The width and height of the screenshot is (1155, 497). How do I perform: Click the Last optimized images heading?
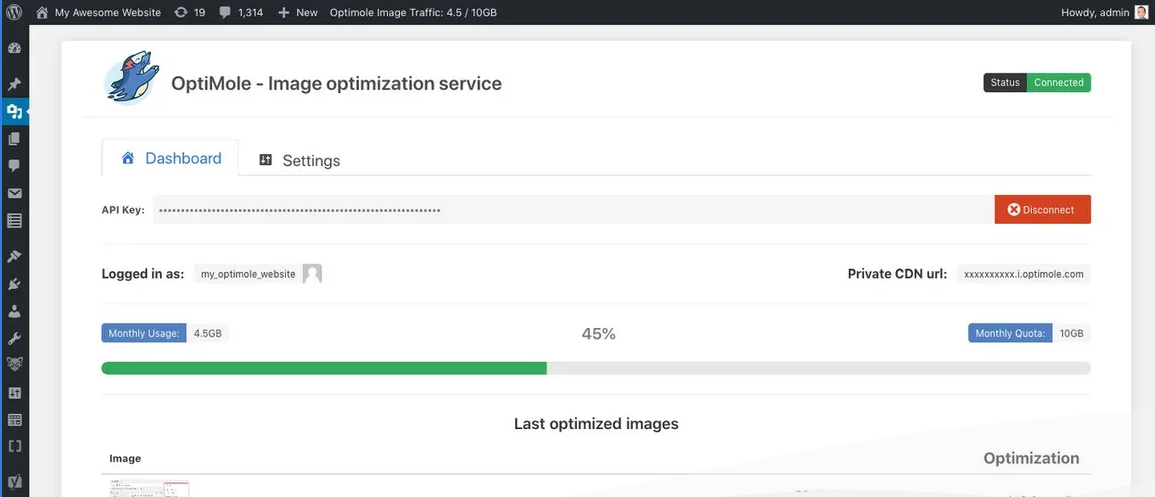[x=596, y=424]
